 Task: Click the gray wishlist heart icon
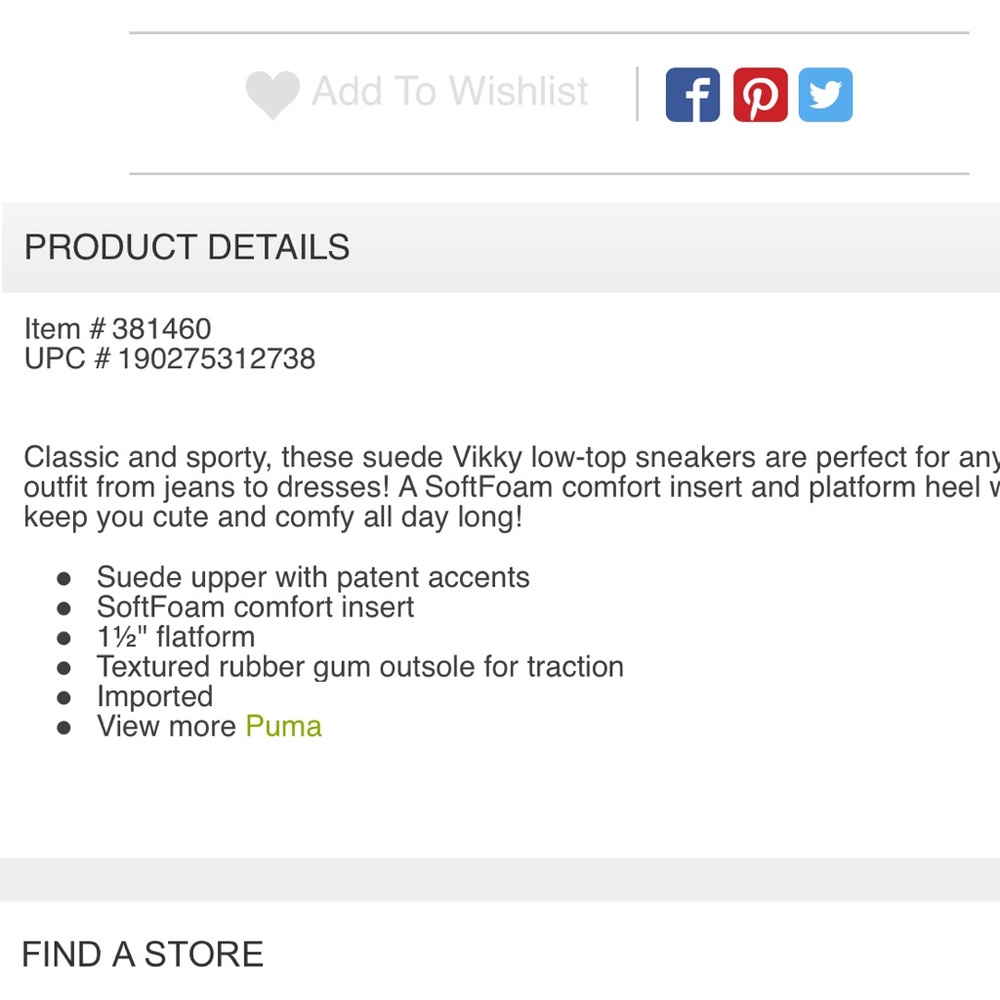pos(272,94)
